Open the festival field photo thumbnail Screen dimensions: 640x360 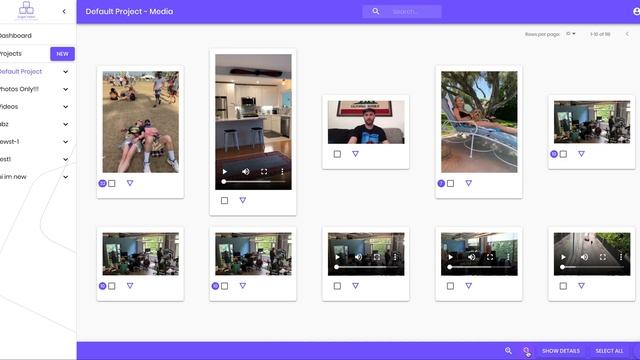point(140,122)
